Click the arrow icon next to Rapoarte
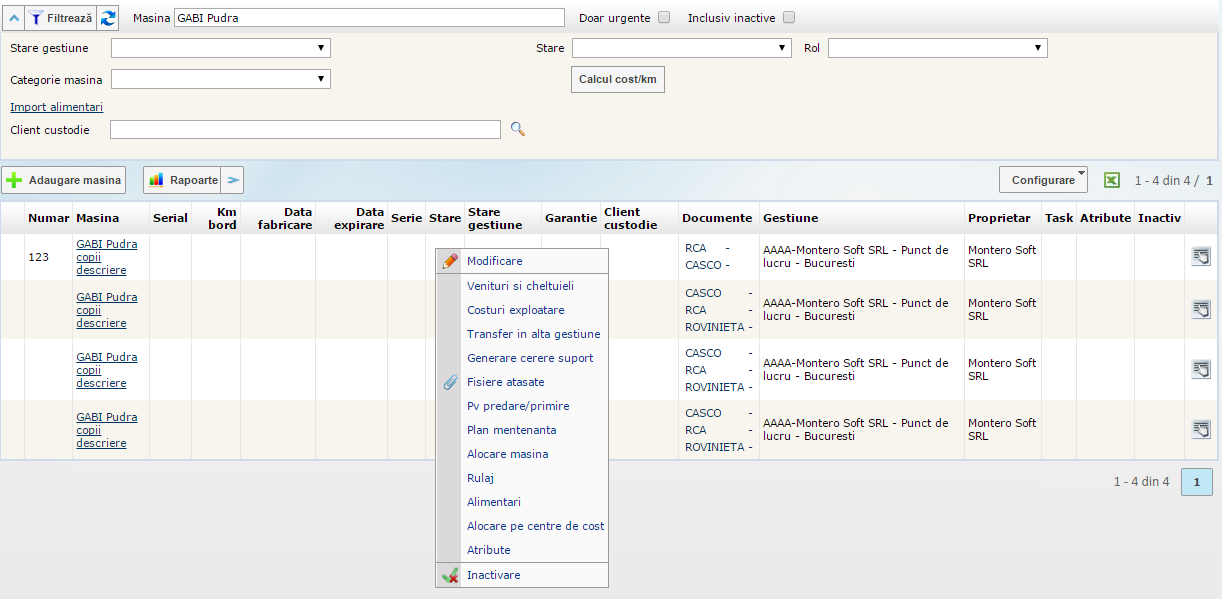The height and width of the screenshot is (599, 1222). point(232,180)
